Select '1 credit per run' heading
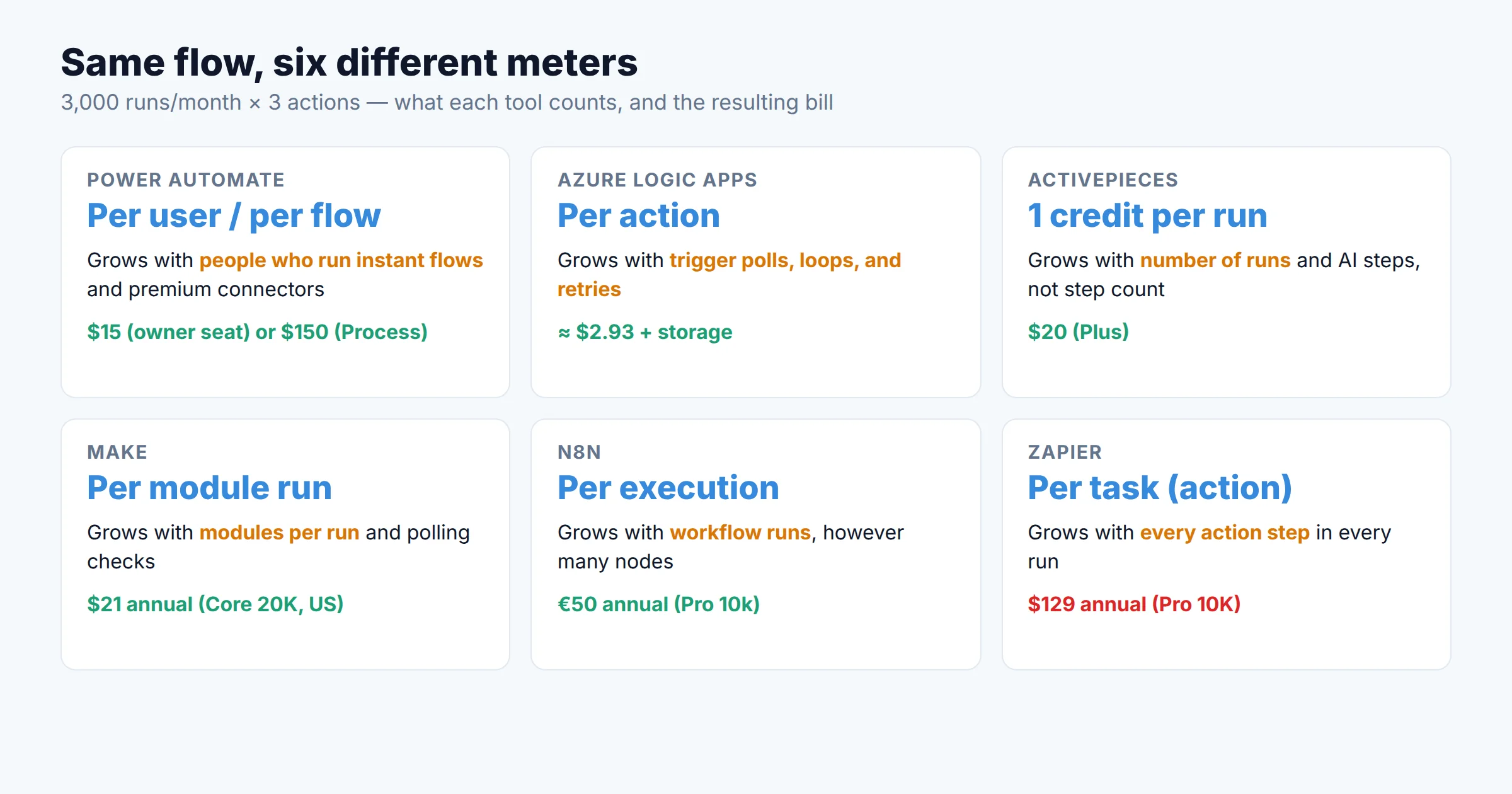The width and height of the screenshot is (1512, 794). point(1147,216)
